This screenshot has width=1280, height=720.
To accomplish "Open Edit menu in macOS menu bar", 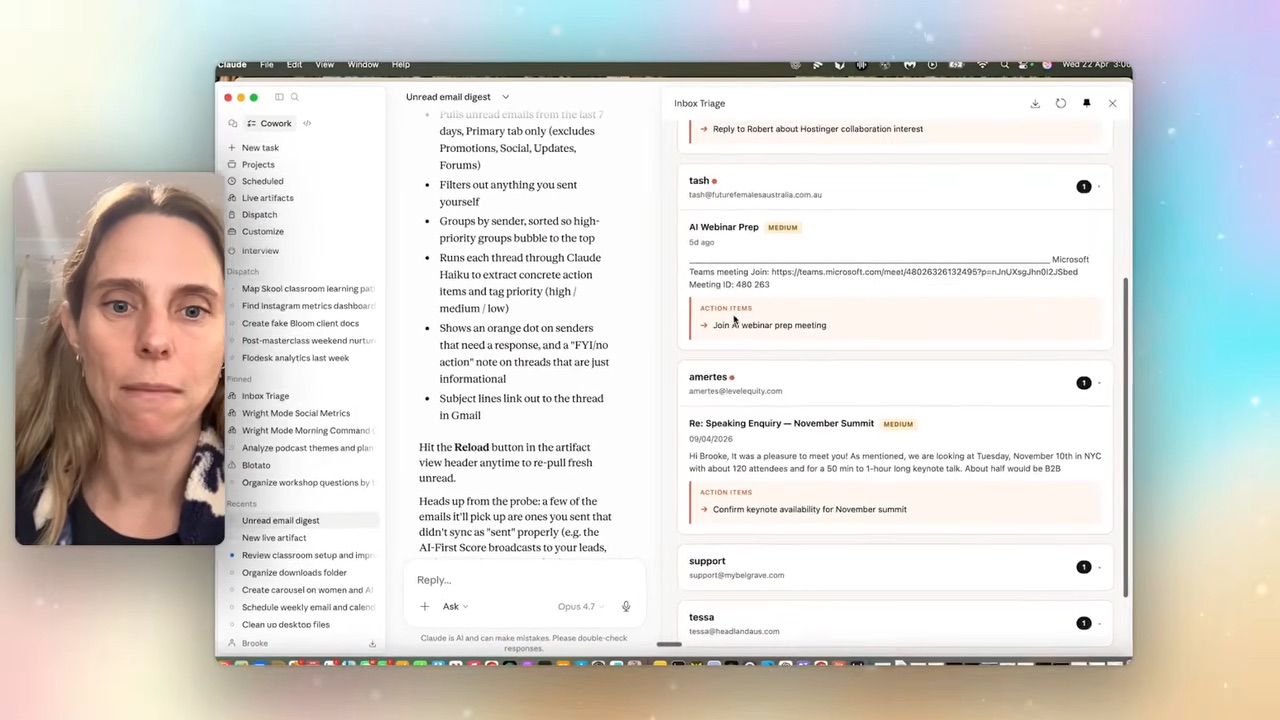I will [294, 65].
